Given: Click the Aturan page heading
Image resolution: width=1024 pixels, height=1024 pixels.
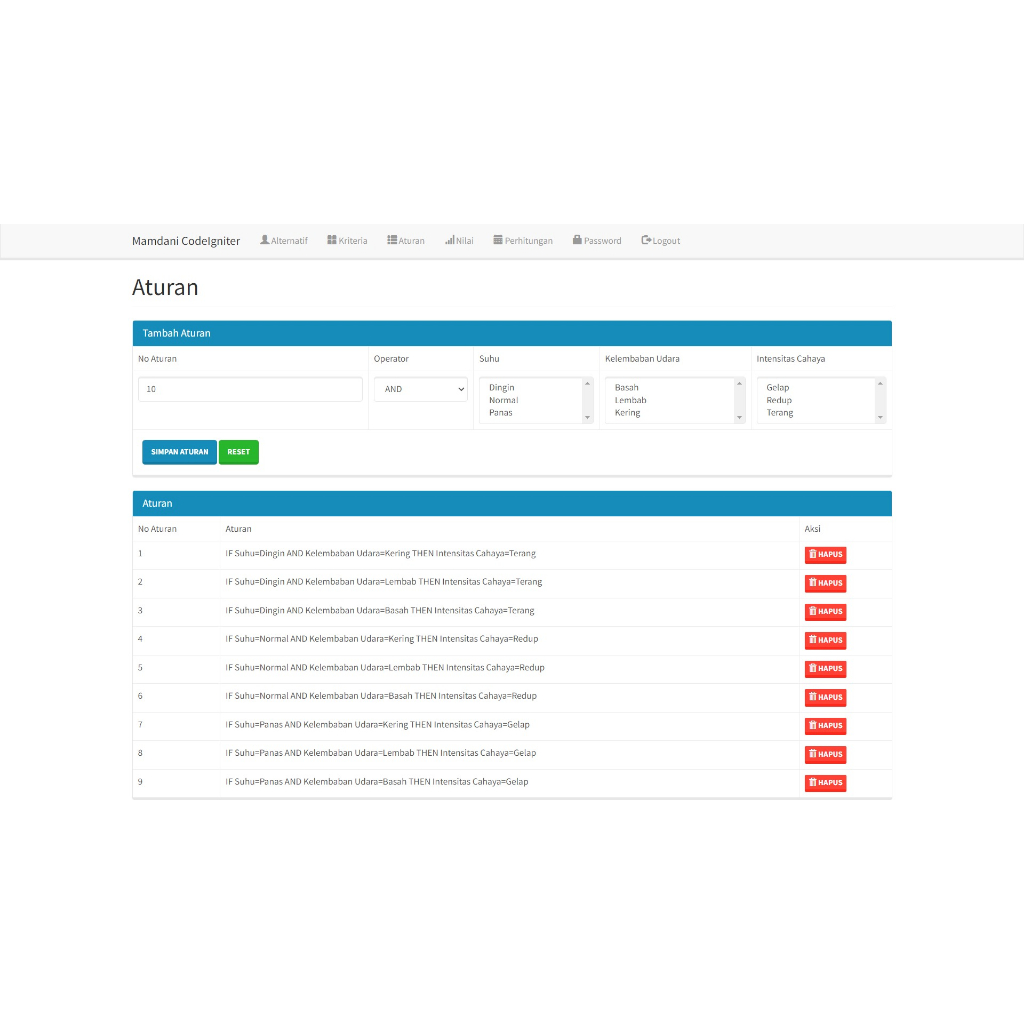Looking at the screenshot, I should (165, 287).
